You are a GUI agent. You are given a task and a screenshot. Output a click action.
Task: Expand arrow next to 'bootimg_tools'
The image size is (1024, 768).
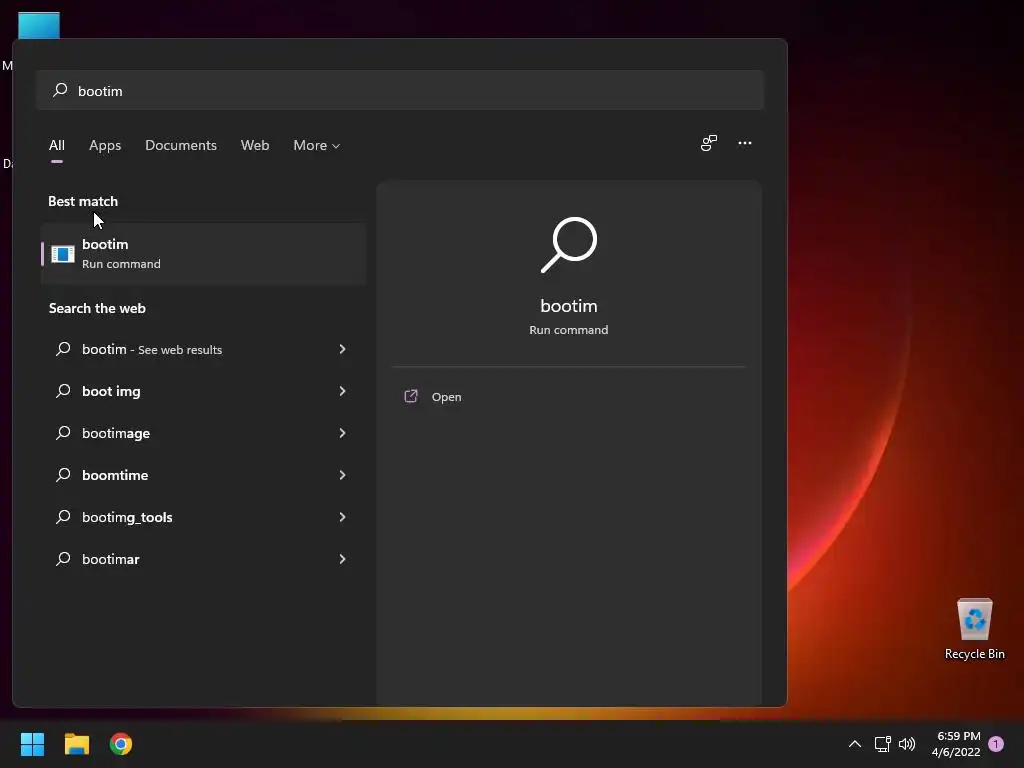pos(342,517)
